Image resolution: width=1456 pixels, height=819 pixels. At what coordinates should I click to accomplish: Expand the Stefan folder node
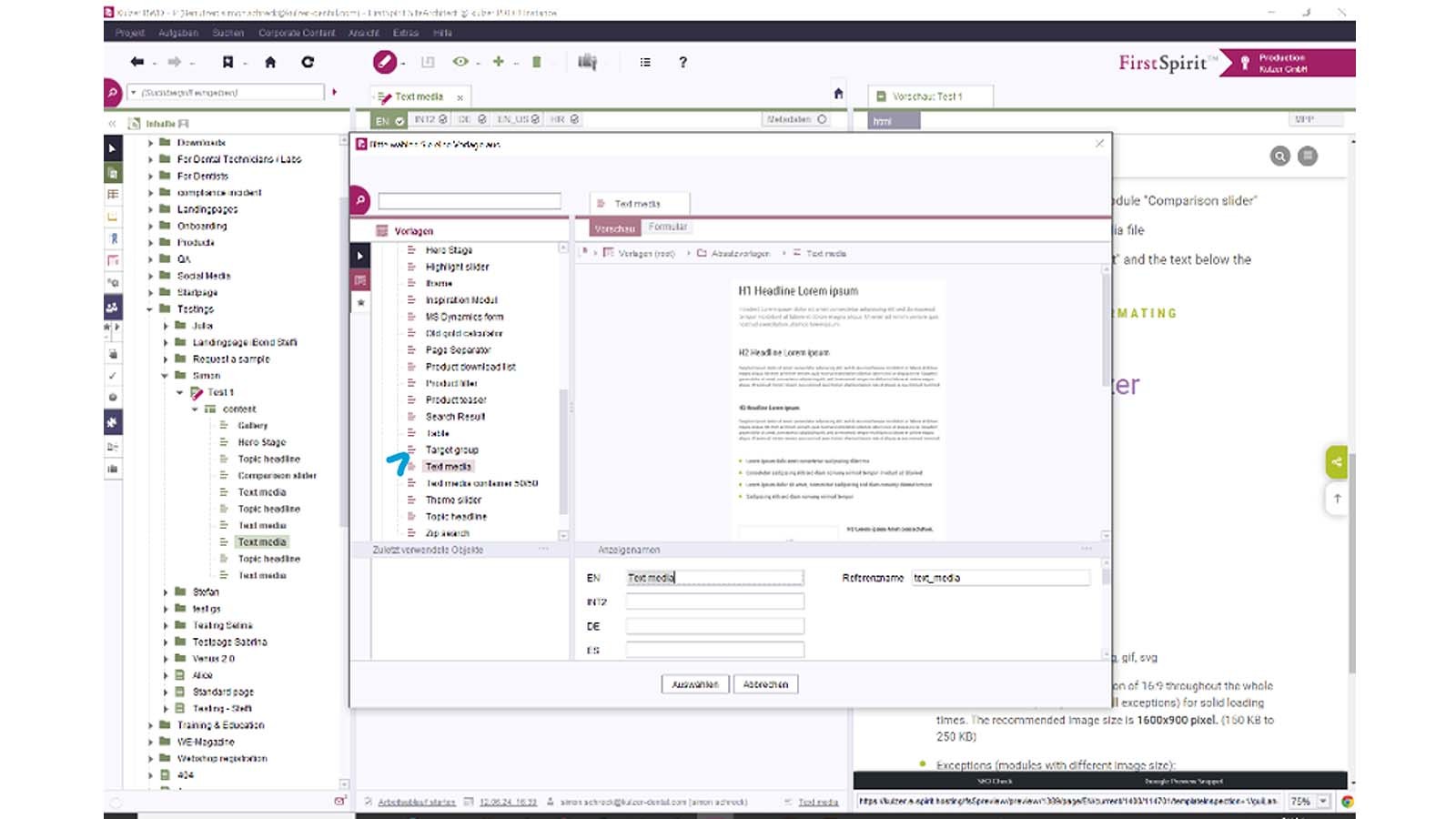point(166,592)
